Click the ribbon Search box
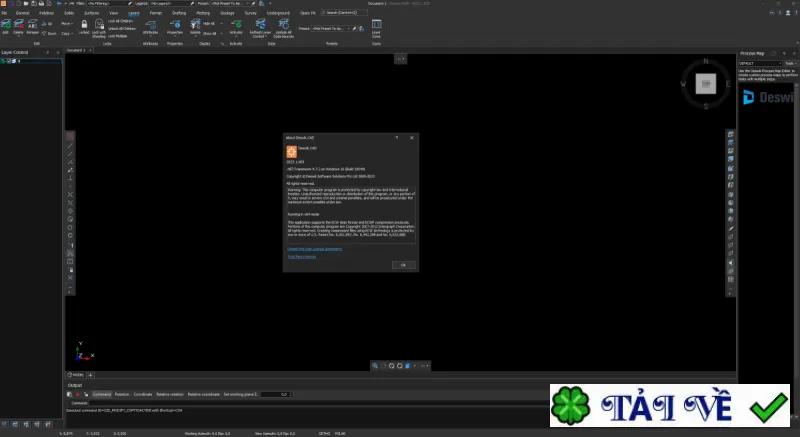The height and width of the screenshot is (437, 800). (344, 13)
